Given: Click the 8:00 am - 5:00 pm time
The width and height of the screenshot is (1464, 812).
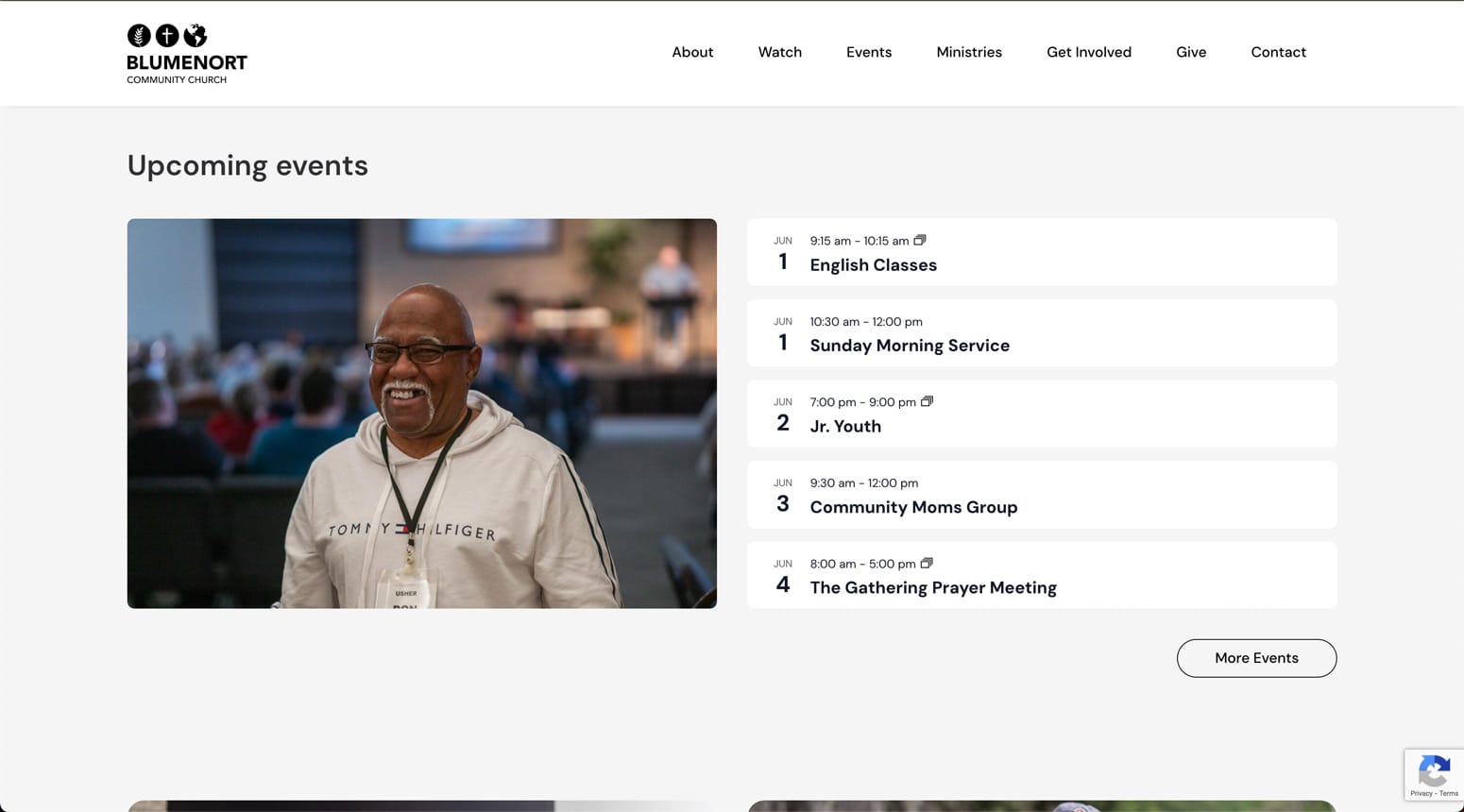Looking at the screenshot, I should tap(862, 564).
